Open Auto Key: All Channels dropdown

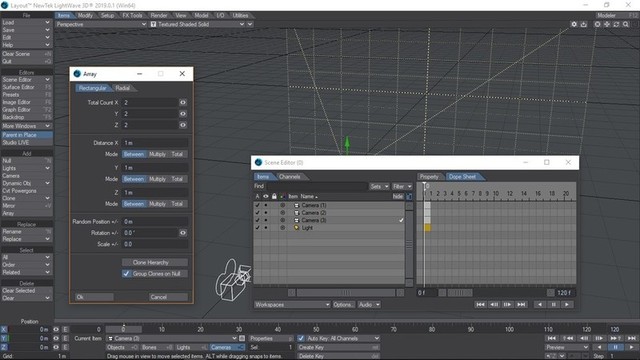[x=343, y=338]
